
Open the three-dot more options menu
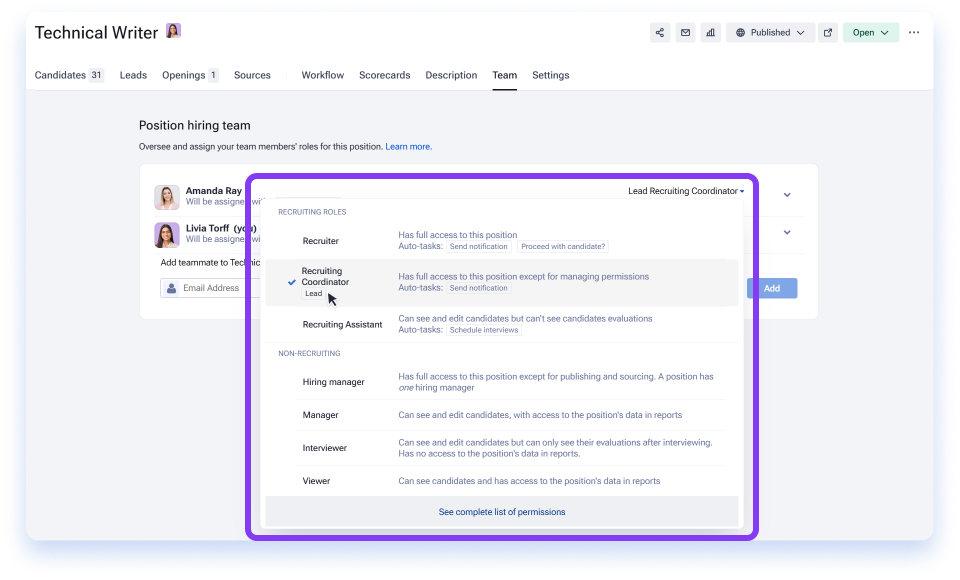pyautogui.click(x=913, y=32)
